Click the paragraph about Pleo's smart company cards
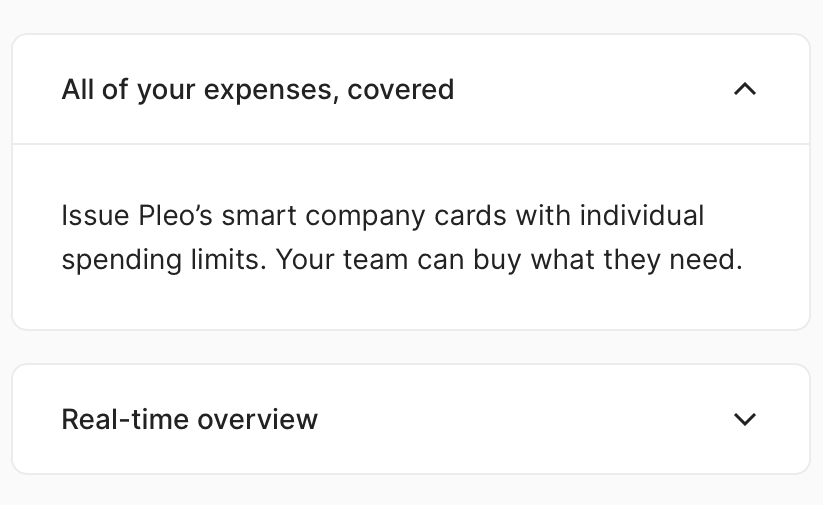823x505 pixels. [x=400, y=238]
